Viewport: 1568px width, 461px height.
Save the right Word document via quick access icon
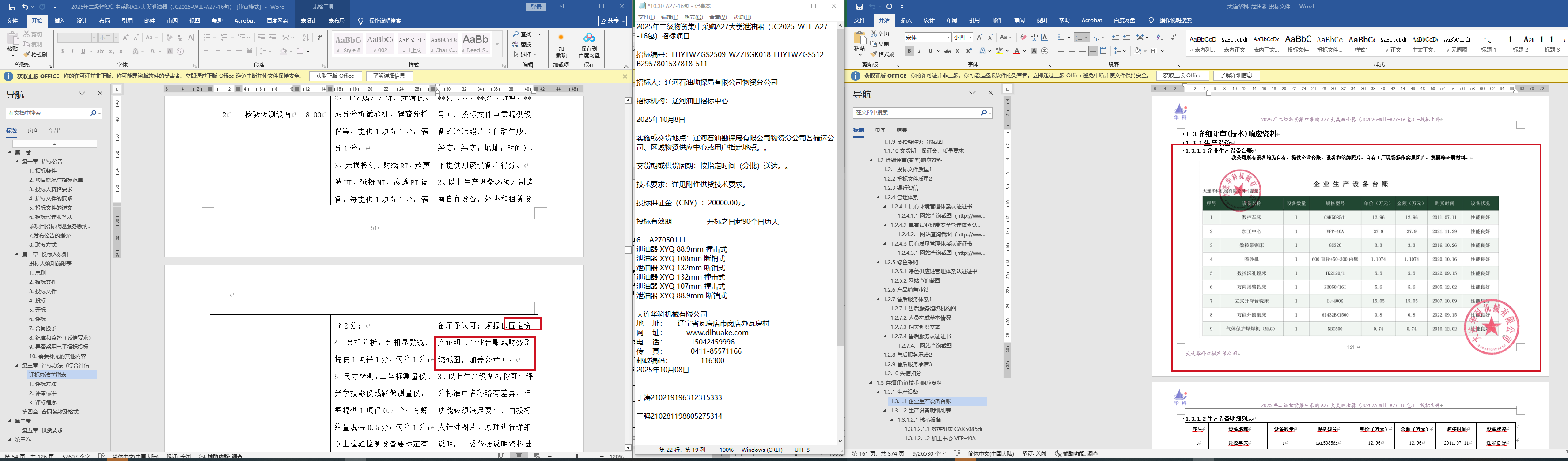coord(860,7)
